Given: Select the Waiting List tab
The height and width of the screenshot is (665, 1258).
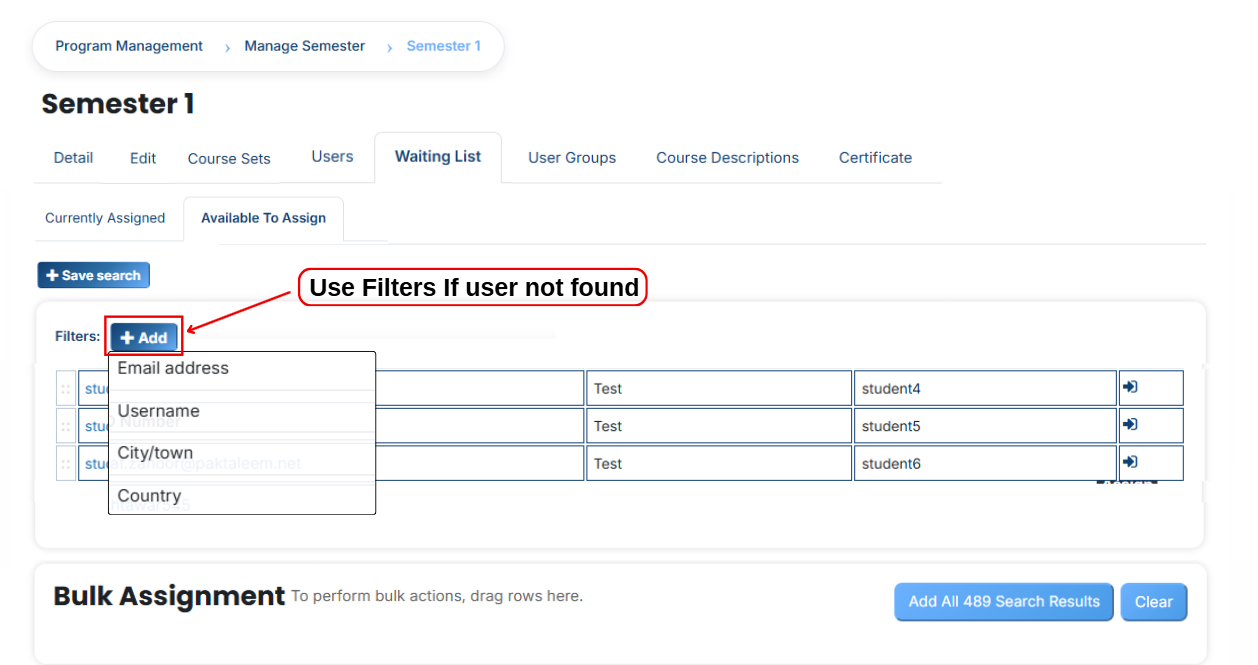Looking at the screenshot, I should pos(438,157).
